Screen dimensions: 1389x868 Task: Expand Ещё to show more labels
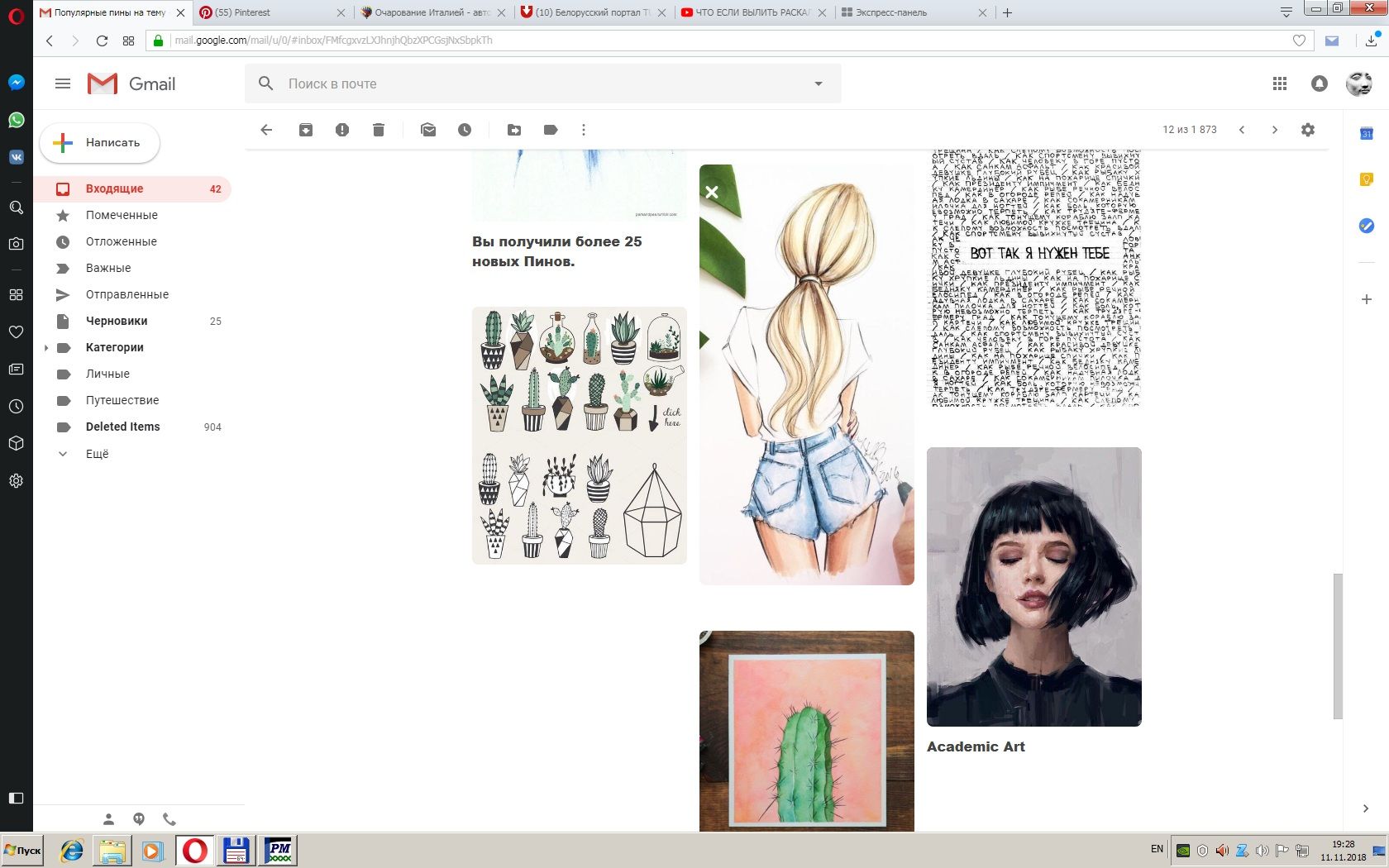pyautogui.click(x=97, y=454)
